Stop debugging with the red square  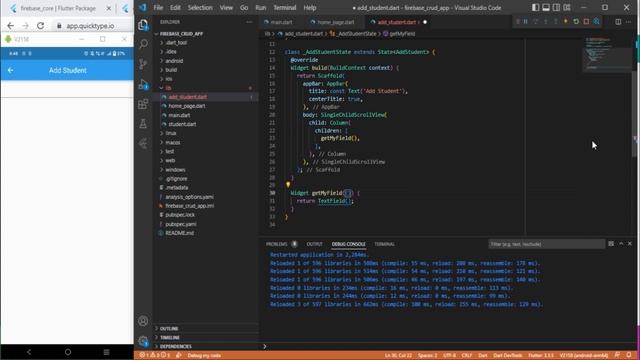(x=586, y=22)
